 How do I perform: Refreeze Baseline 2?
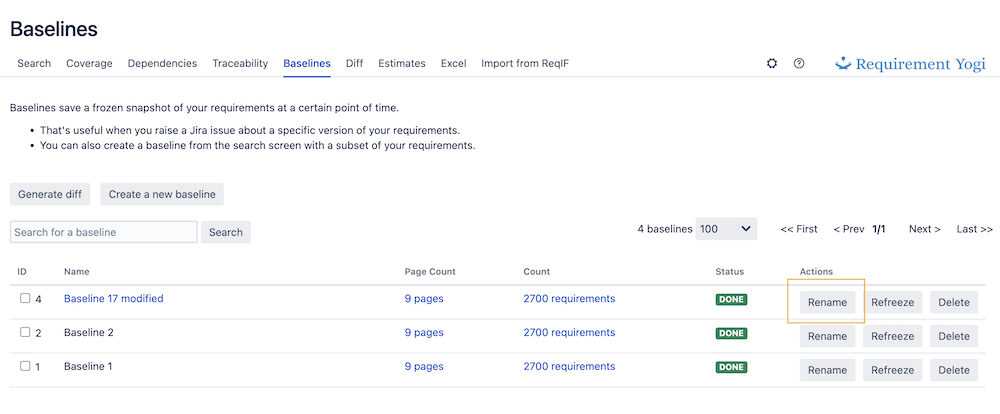pos(892,337)
